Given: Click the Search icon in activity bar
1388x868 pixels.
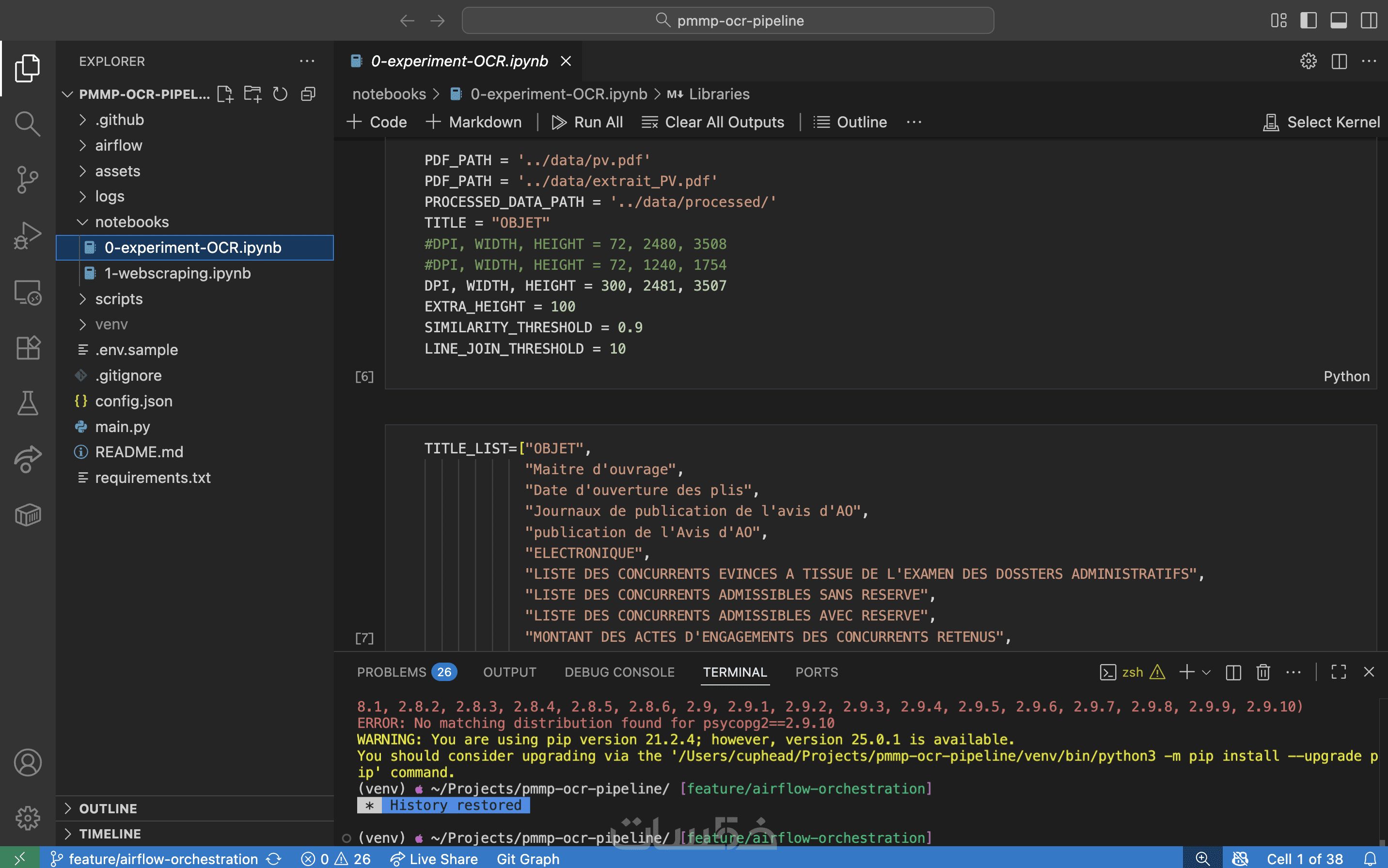Looking at the screenshot, I should (27, 124).
